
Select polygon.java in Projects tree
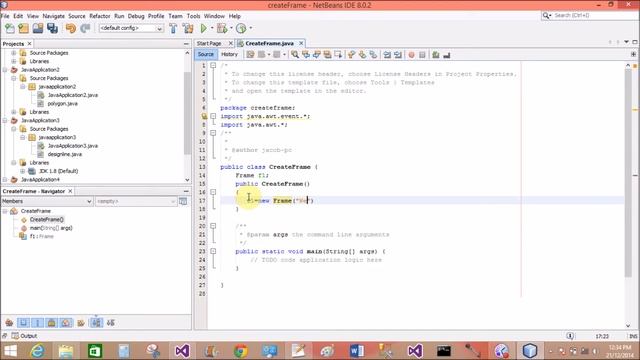[x=62, y=104]
